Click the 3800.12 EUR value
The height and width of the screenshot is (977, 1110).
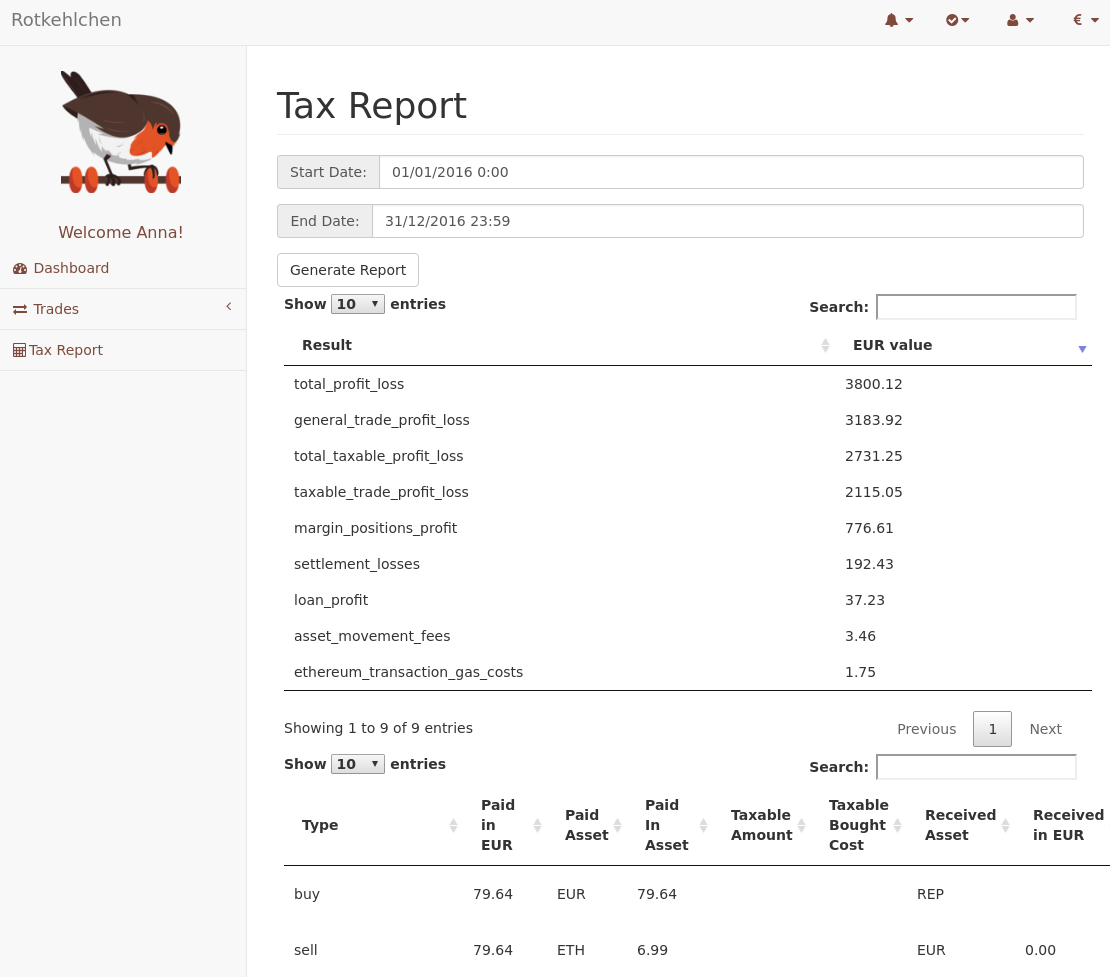coord(874,384)
